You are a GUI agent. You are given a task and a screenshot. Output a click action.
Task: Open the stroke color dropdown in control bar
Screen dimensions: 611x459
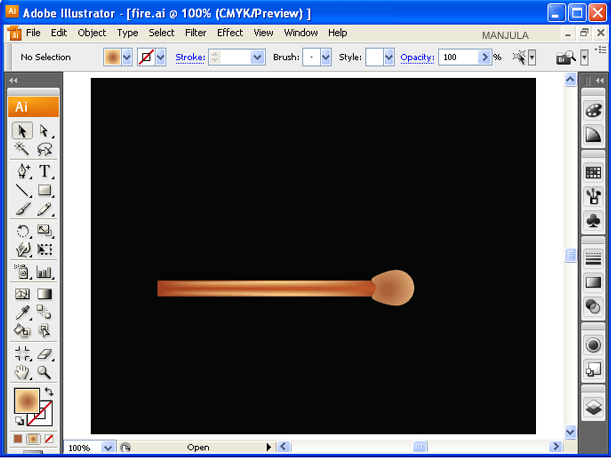click(x=161, y=58)
